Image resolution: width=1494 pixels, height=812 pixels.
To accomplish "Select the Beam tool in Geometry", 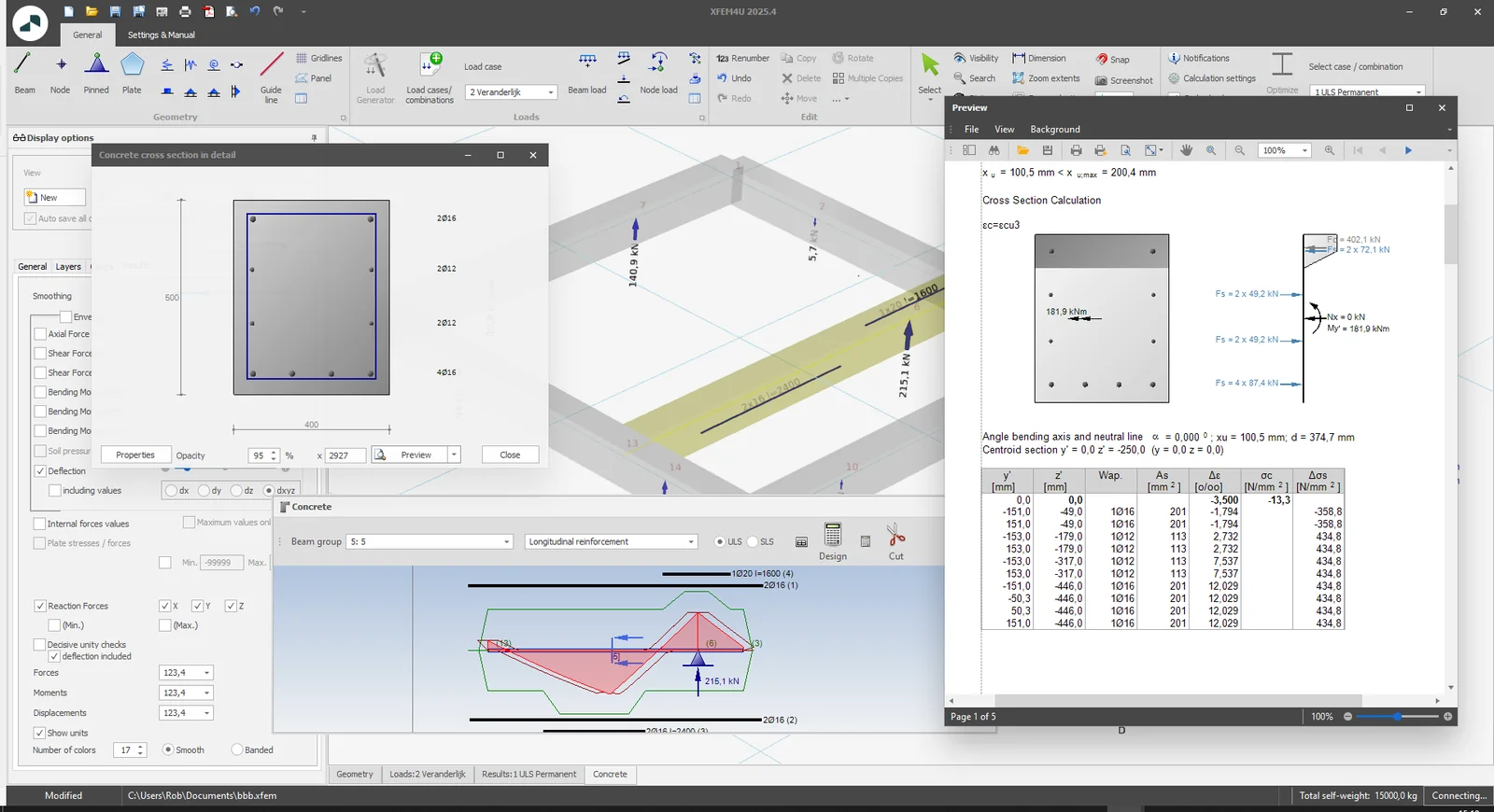I will tap(24, 74).
